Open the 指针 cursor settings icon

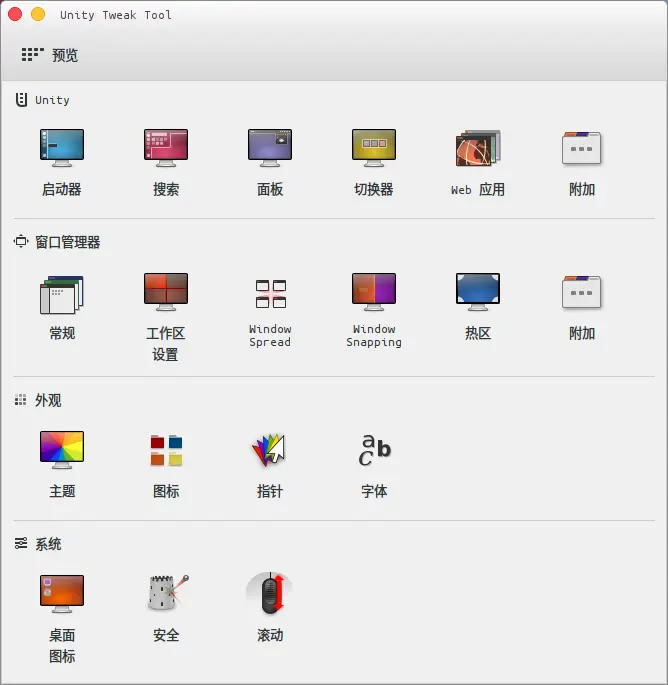[x=269, y=450]
